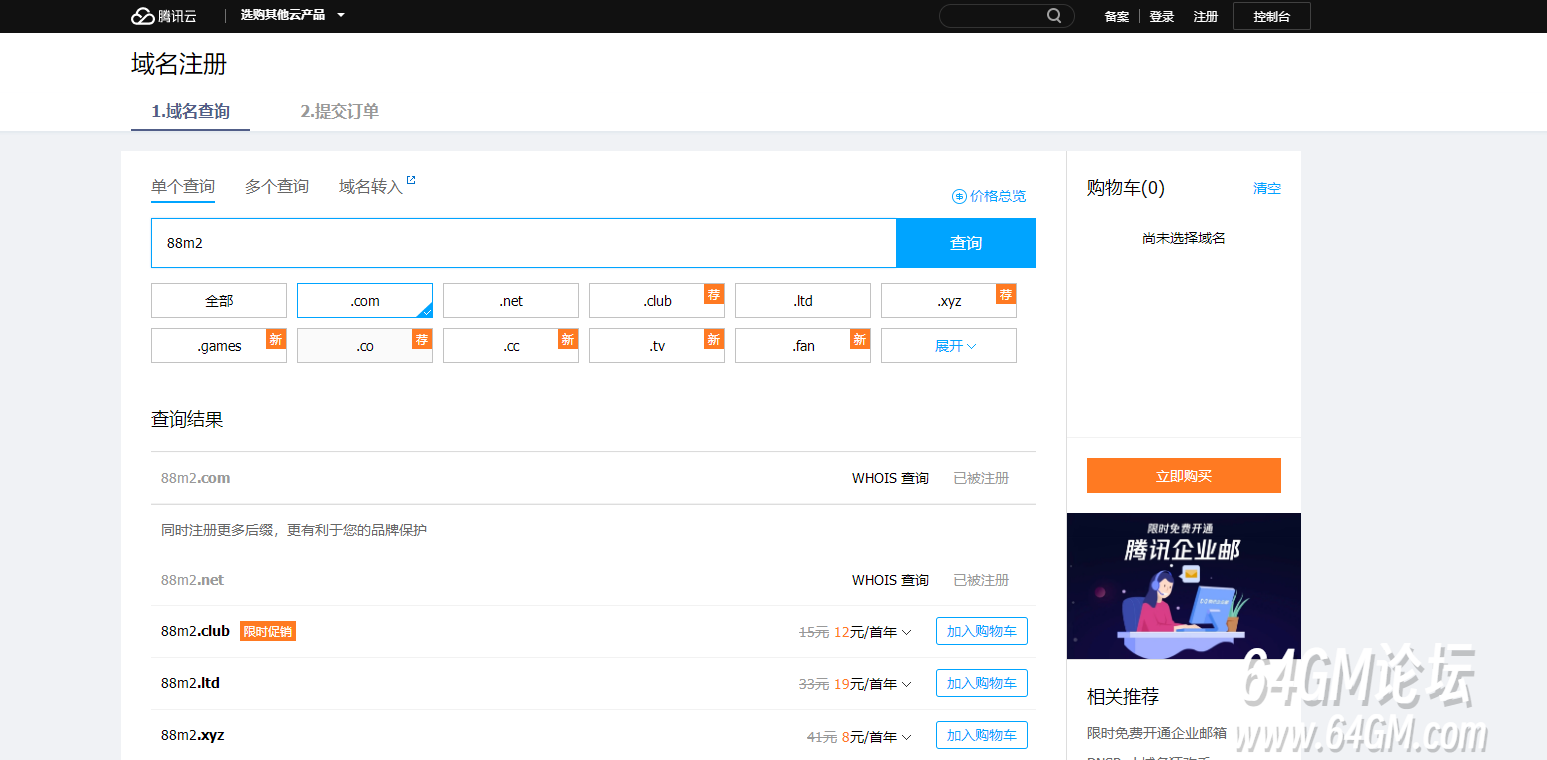Image resolution: width=1547 pixels, height=760 pixels.
Task: Open the 限时免费开通企业邮箱 recommendation link
Action: coord(1157,733)
